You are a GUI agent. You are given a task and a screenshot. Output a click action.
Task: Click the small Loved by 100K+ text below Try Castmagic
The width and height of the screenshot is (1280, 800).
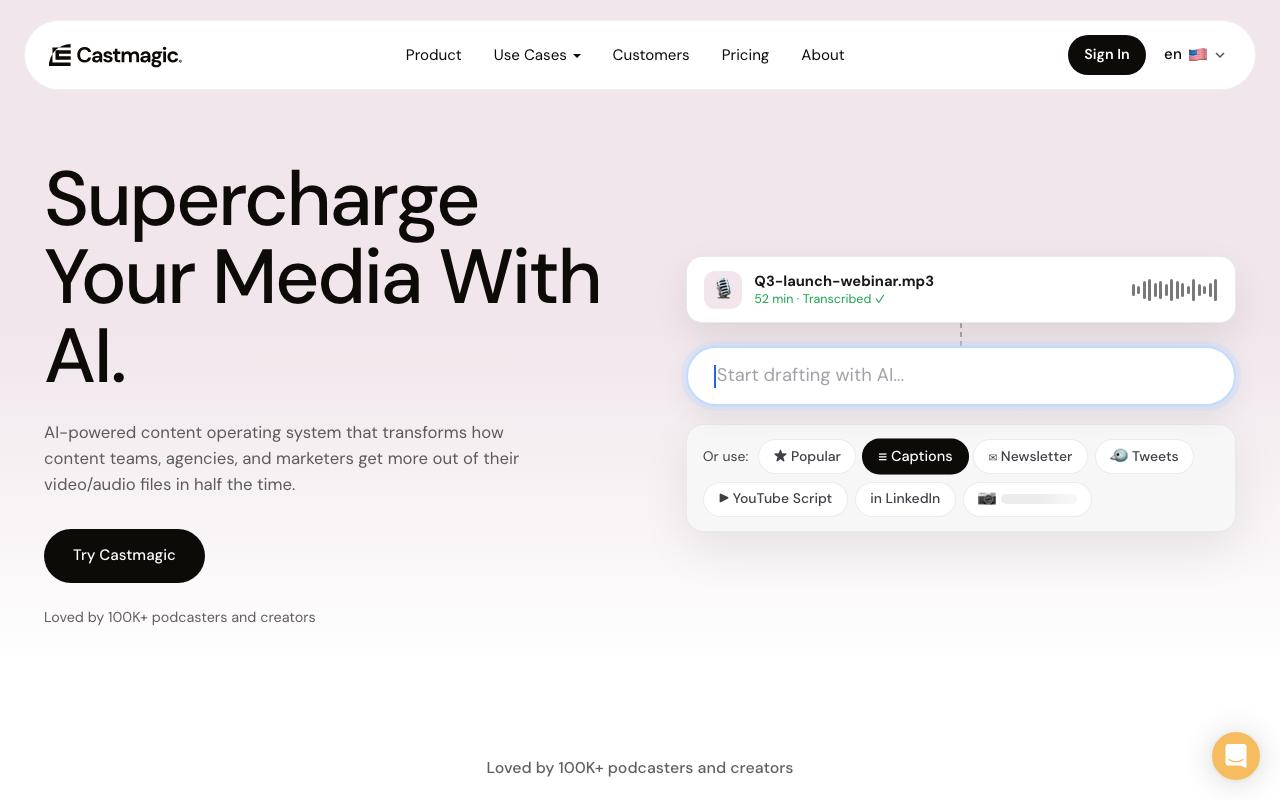[x=180, y=617]
